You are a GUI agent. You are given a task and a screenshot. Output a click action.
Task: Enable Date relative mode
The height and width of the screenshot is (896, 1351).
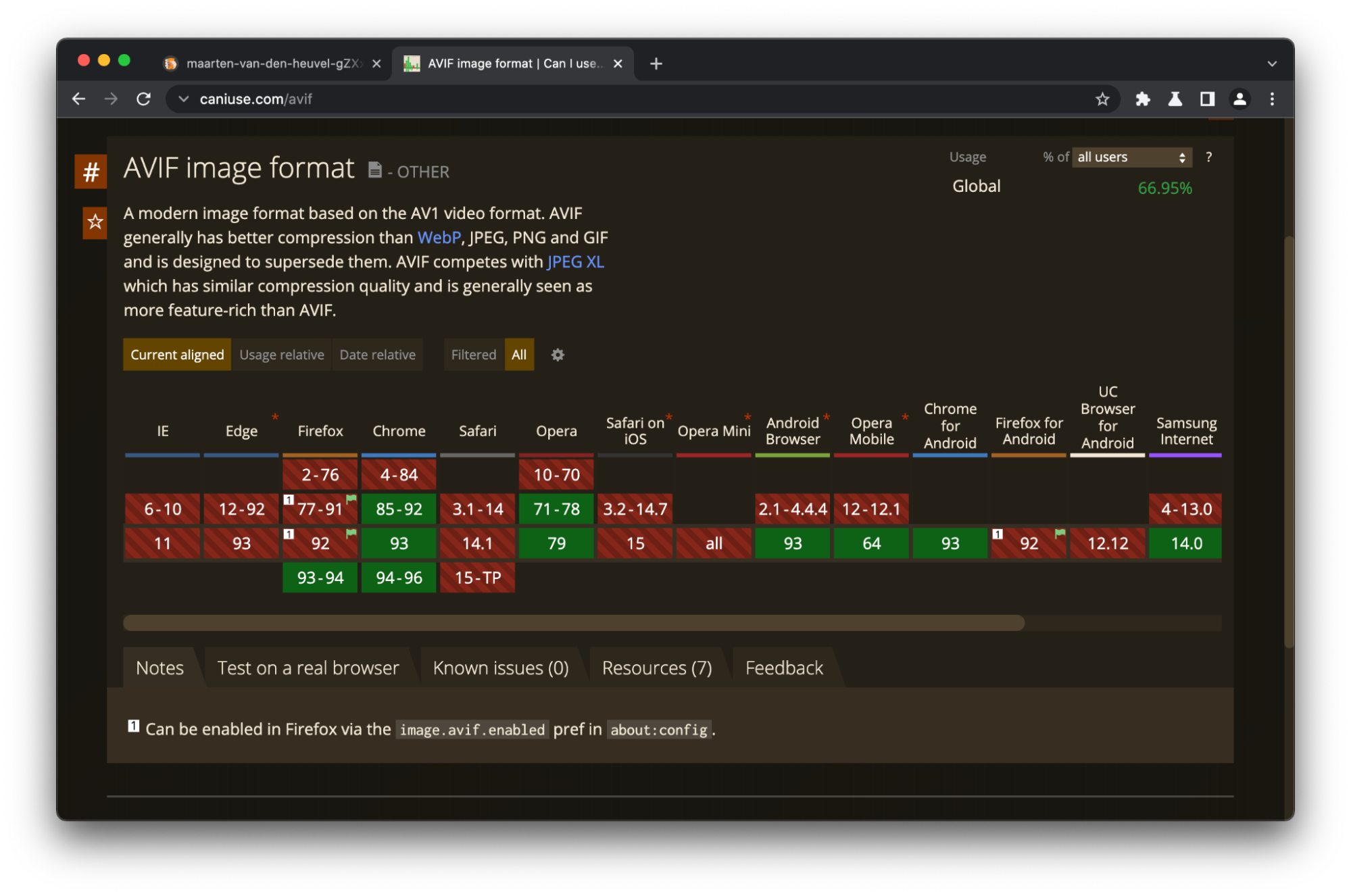tap(376, 354)
